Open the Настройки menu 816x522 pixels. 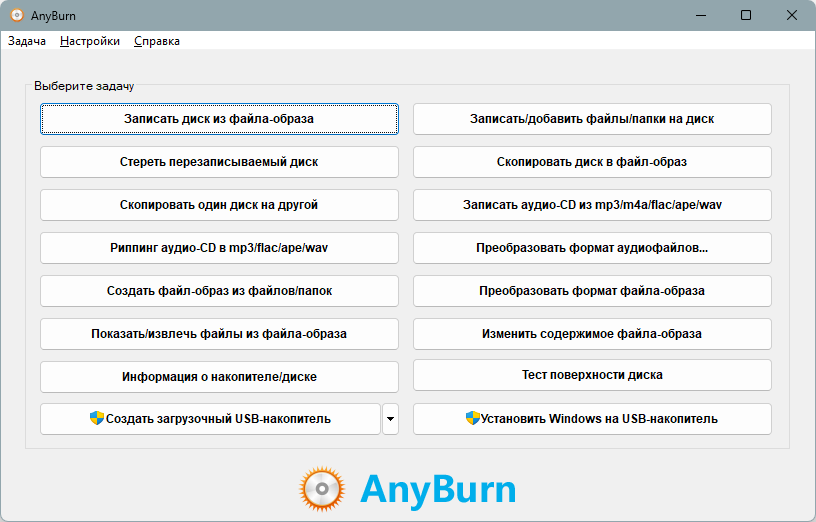[x=90, y=41]
